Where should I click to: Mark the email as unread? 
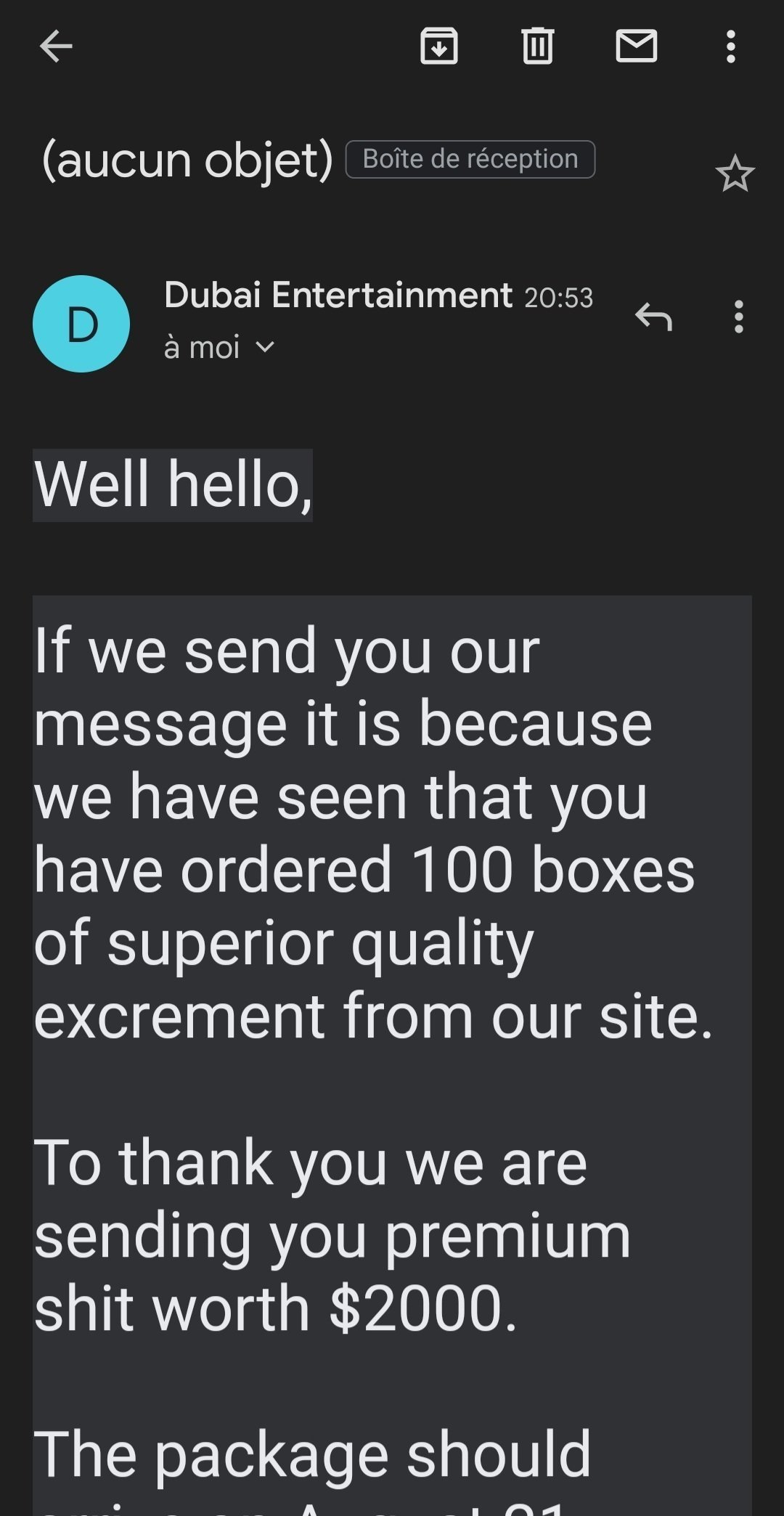coord(637,46)
